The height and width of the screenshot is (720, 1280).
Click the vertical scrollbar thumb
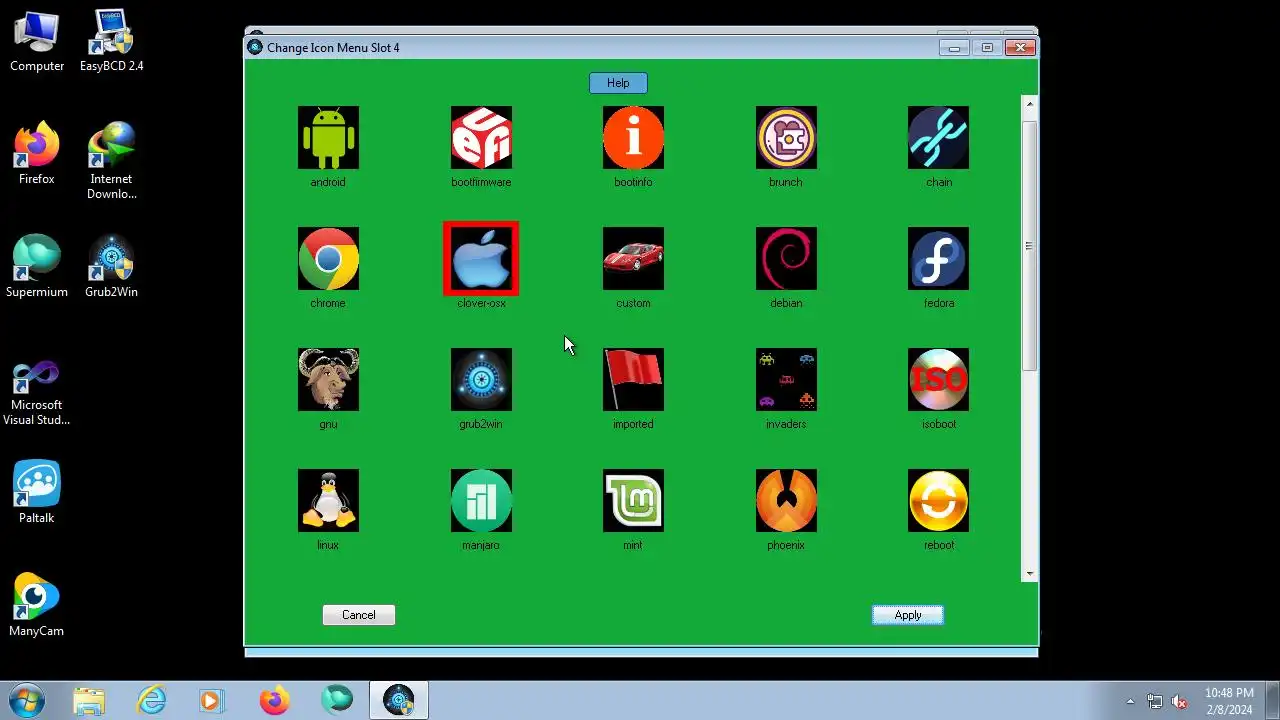(1030, 246)
